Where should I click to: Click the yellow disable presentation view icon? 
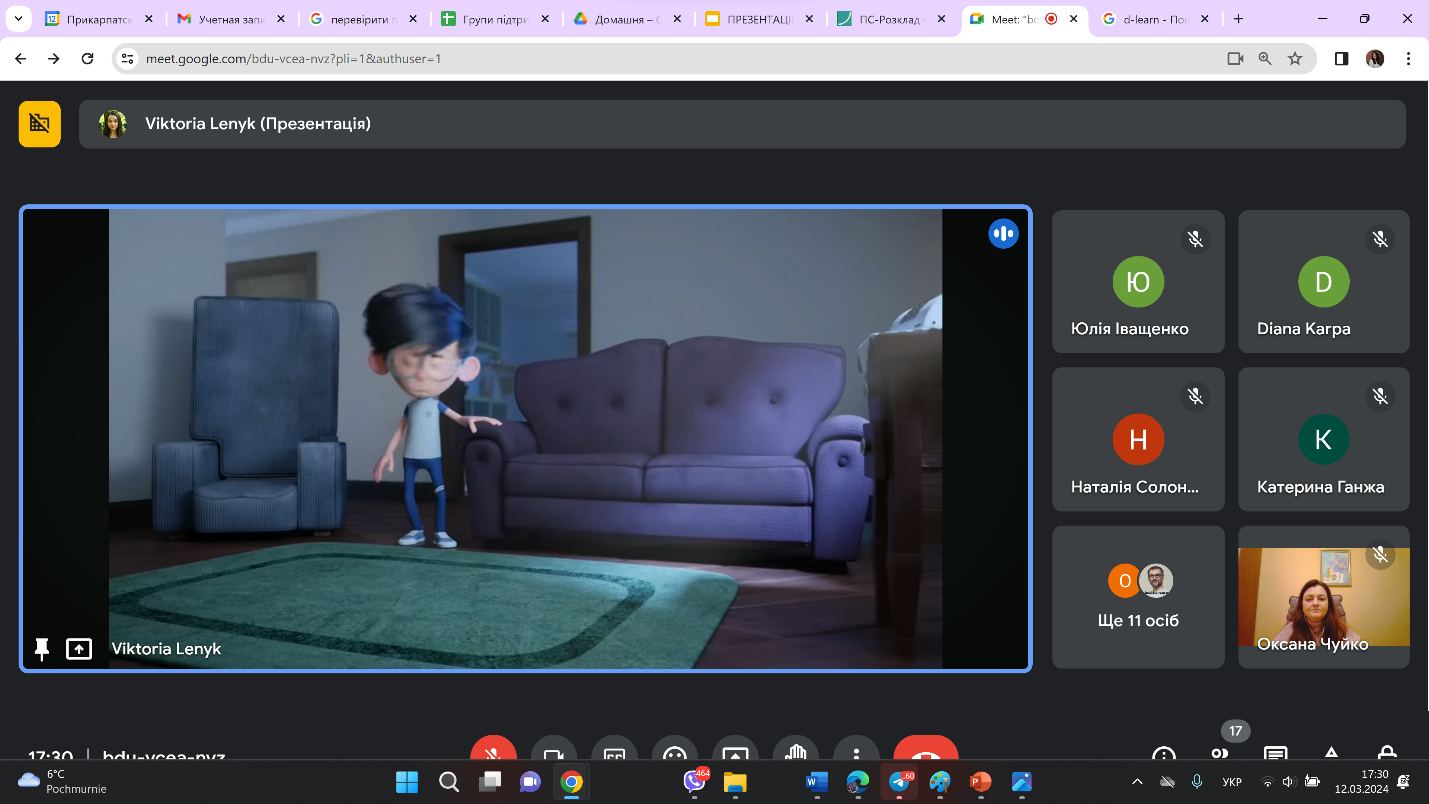(40, 124)
